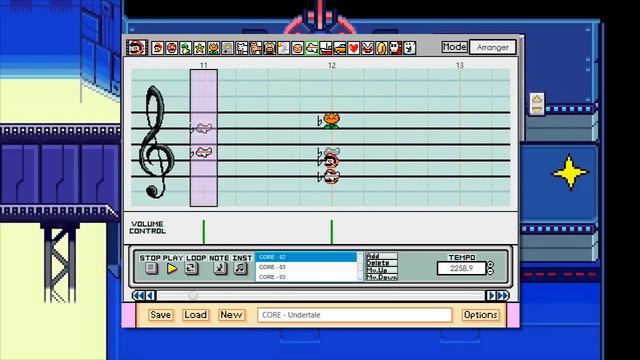This screenshot has width=640, height=360.
Task: Step staff left one measure arrow
Action: 151,295
